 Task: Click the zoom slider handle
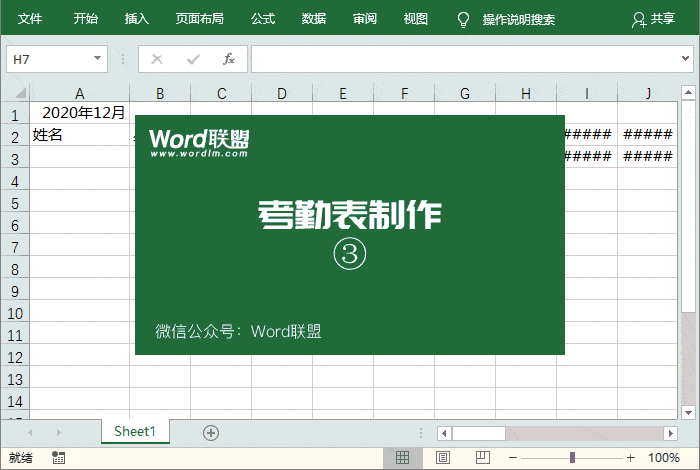click(x=572, y=458)
